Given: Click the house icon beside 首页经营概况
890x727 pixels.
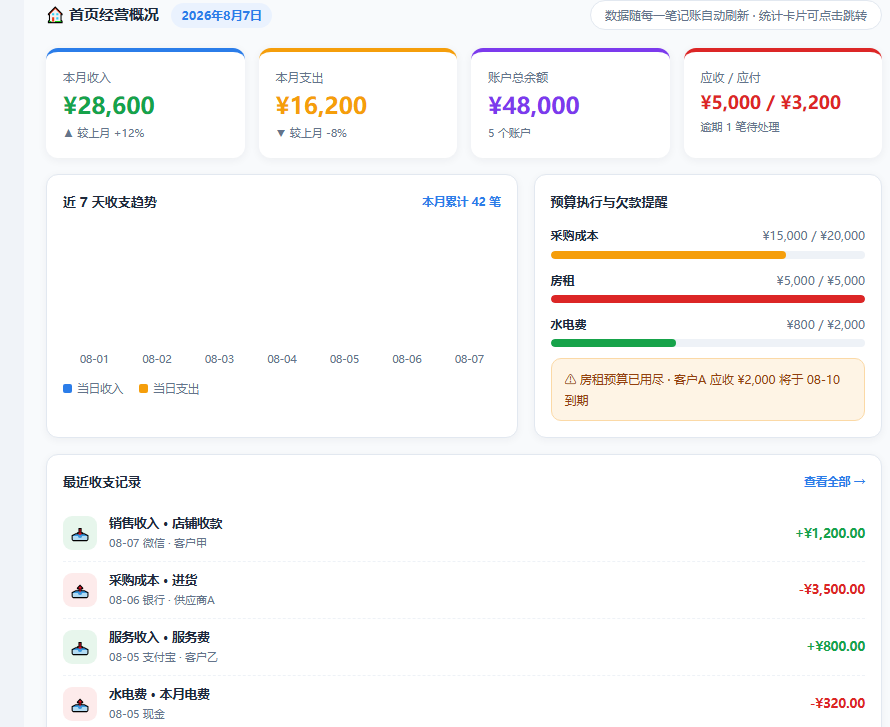Looking at the screenshot, I should (55, 15).
